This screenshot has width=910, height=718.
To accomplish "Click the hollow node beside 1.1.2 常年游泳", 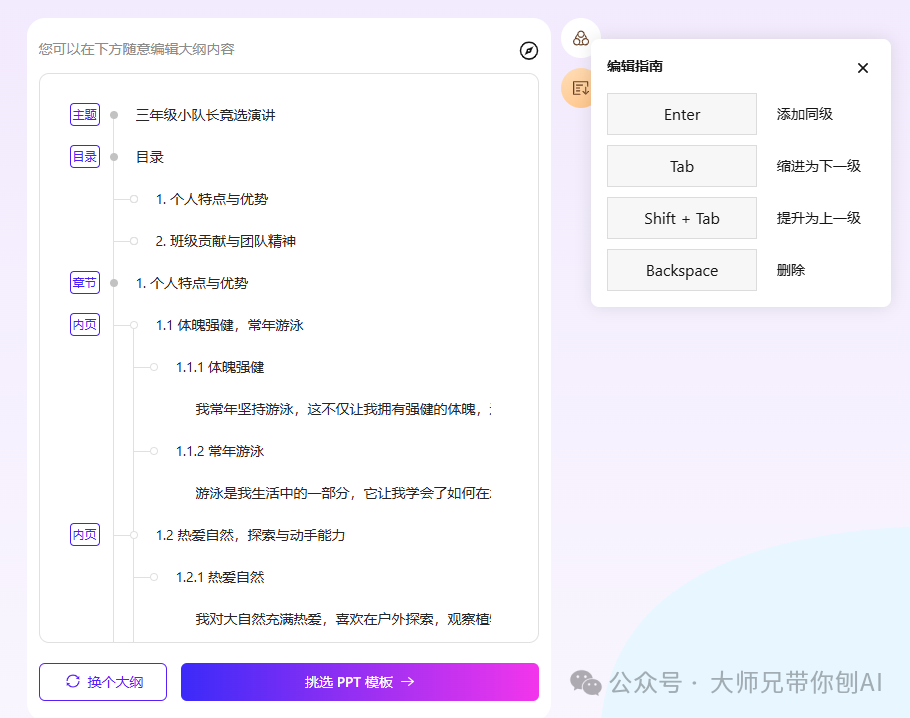I will 154,451.
